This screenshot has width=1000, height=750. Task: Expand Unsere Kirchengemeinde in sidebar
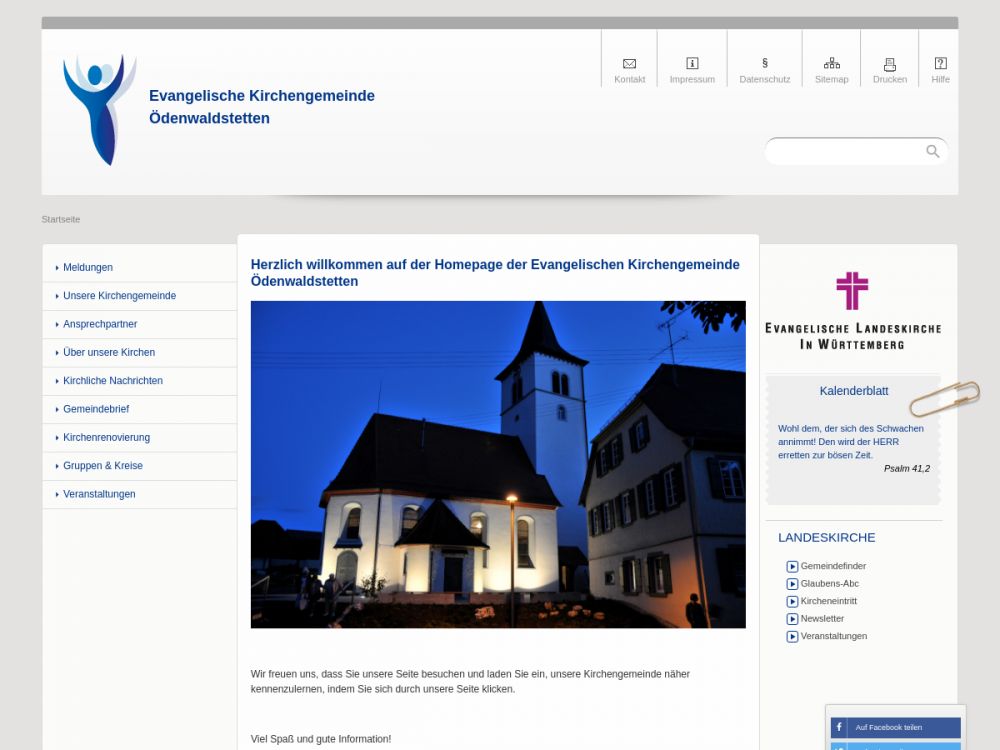point(119,296)
